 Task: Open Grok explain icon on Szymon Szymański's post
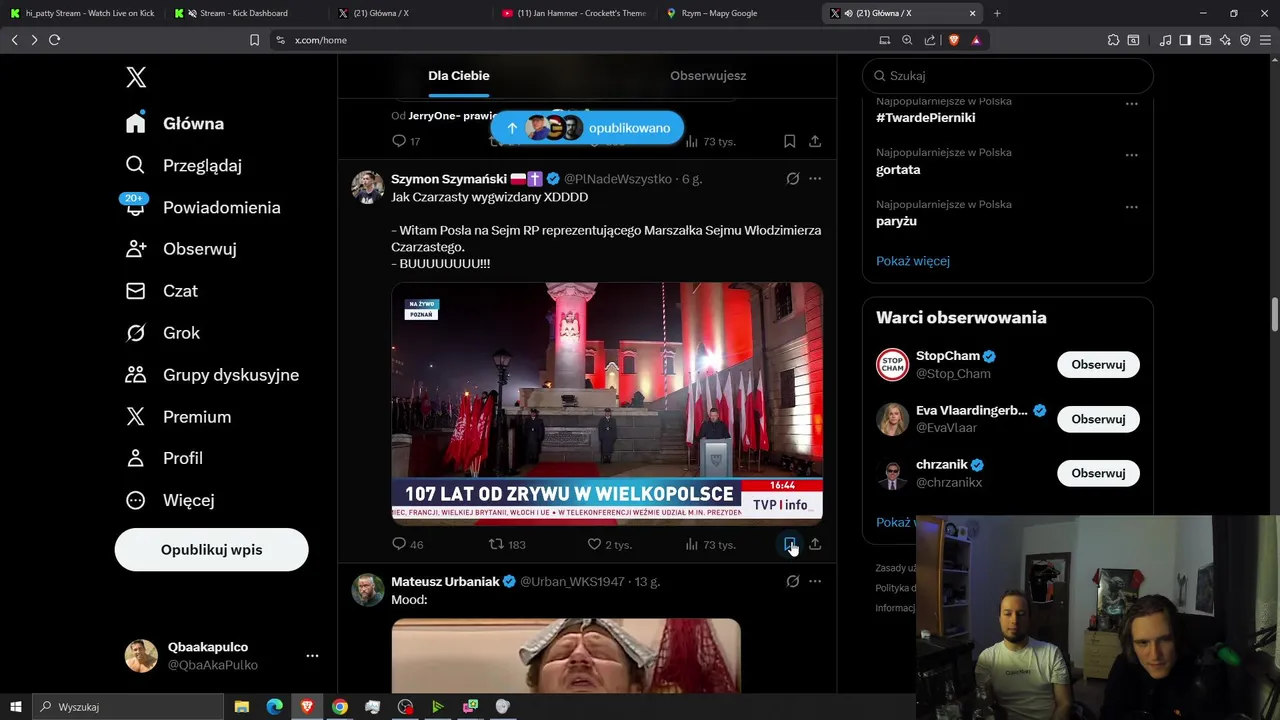[x=792, y=179]
